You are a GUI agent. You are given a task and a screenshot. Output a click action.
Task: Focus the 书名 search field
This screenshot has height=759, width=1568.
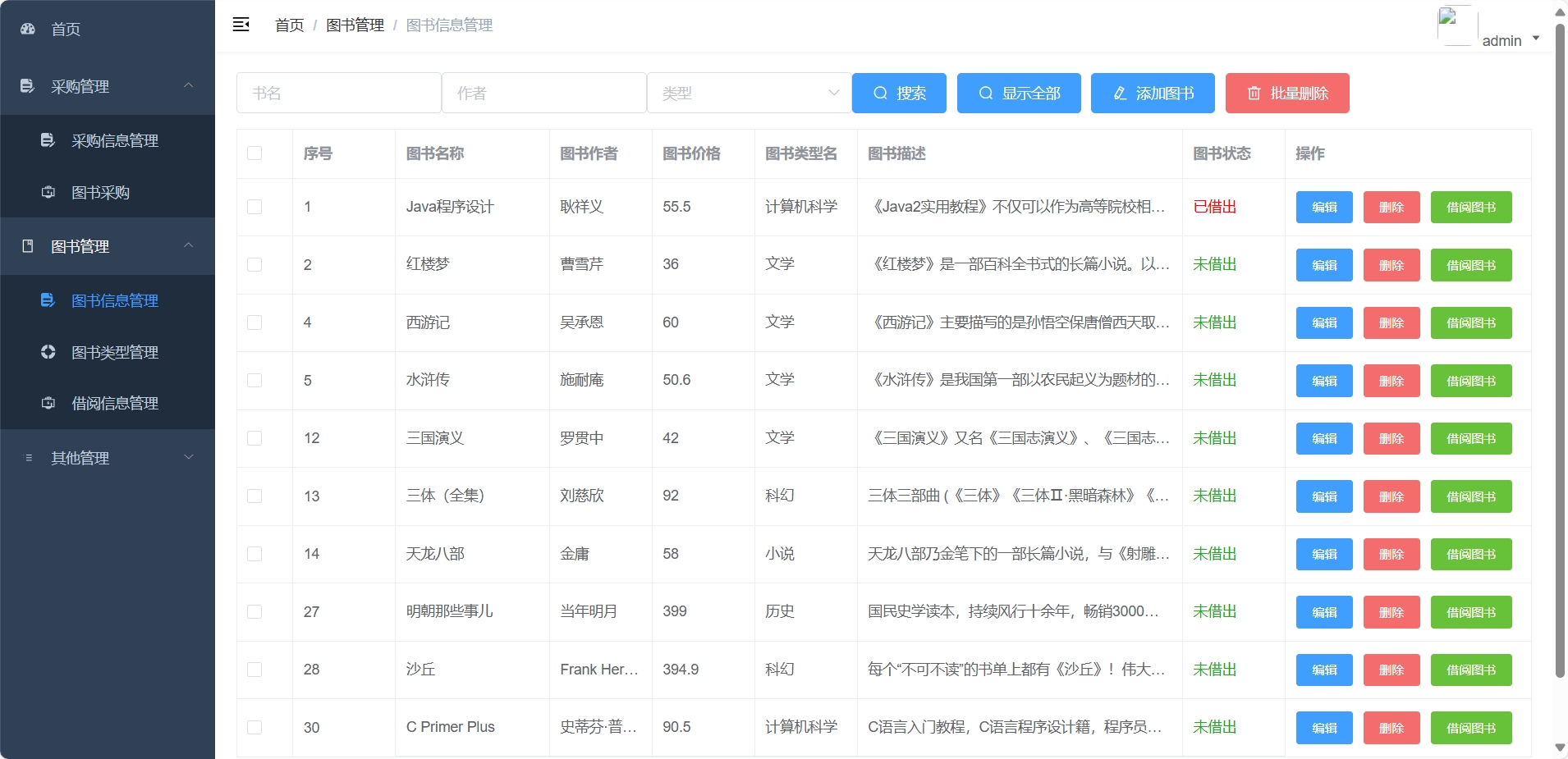[x=339, y=93]
